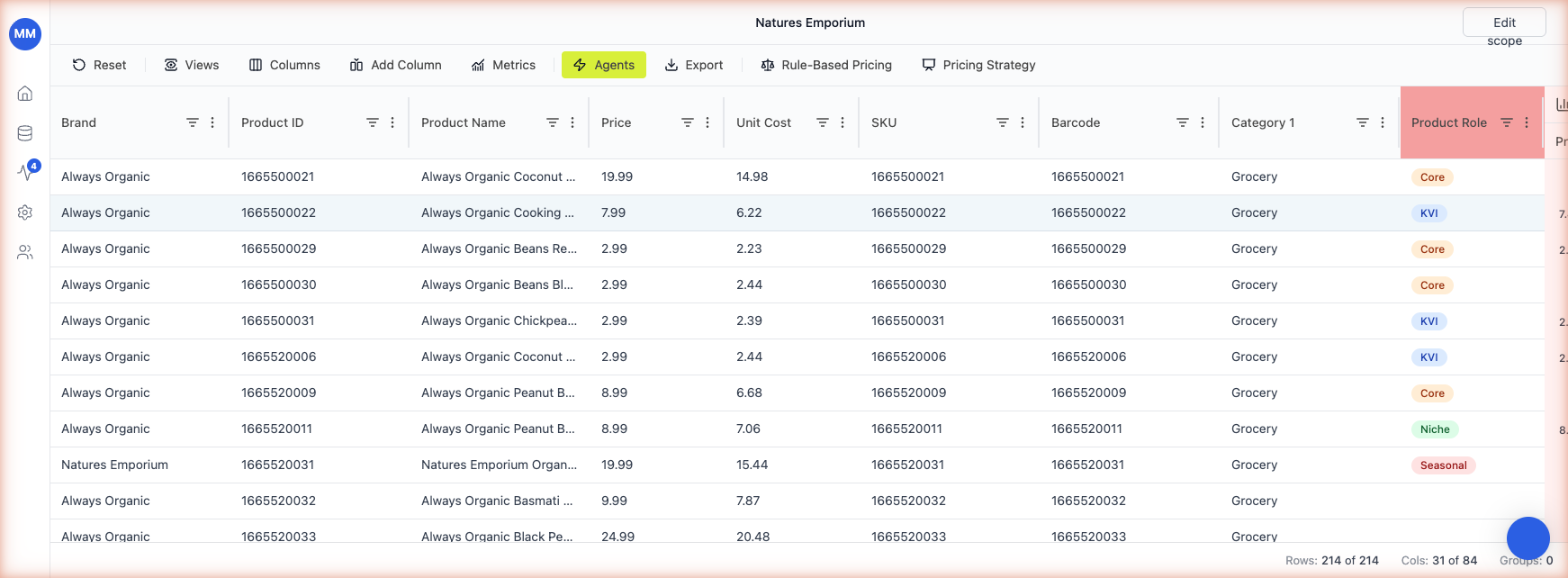Click the Reset toolbar button
This screenshot has width=1568, height=578.
tap(99, 65)
